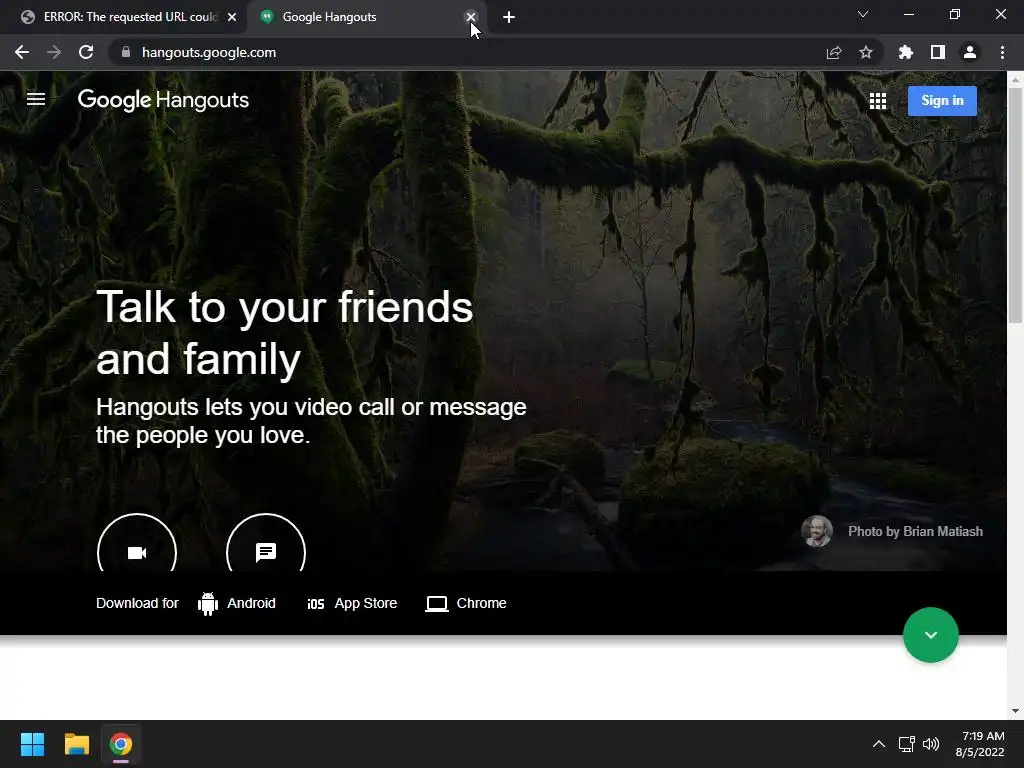Open the Google apps grid launcher

click(x=878, y=101)
